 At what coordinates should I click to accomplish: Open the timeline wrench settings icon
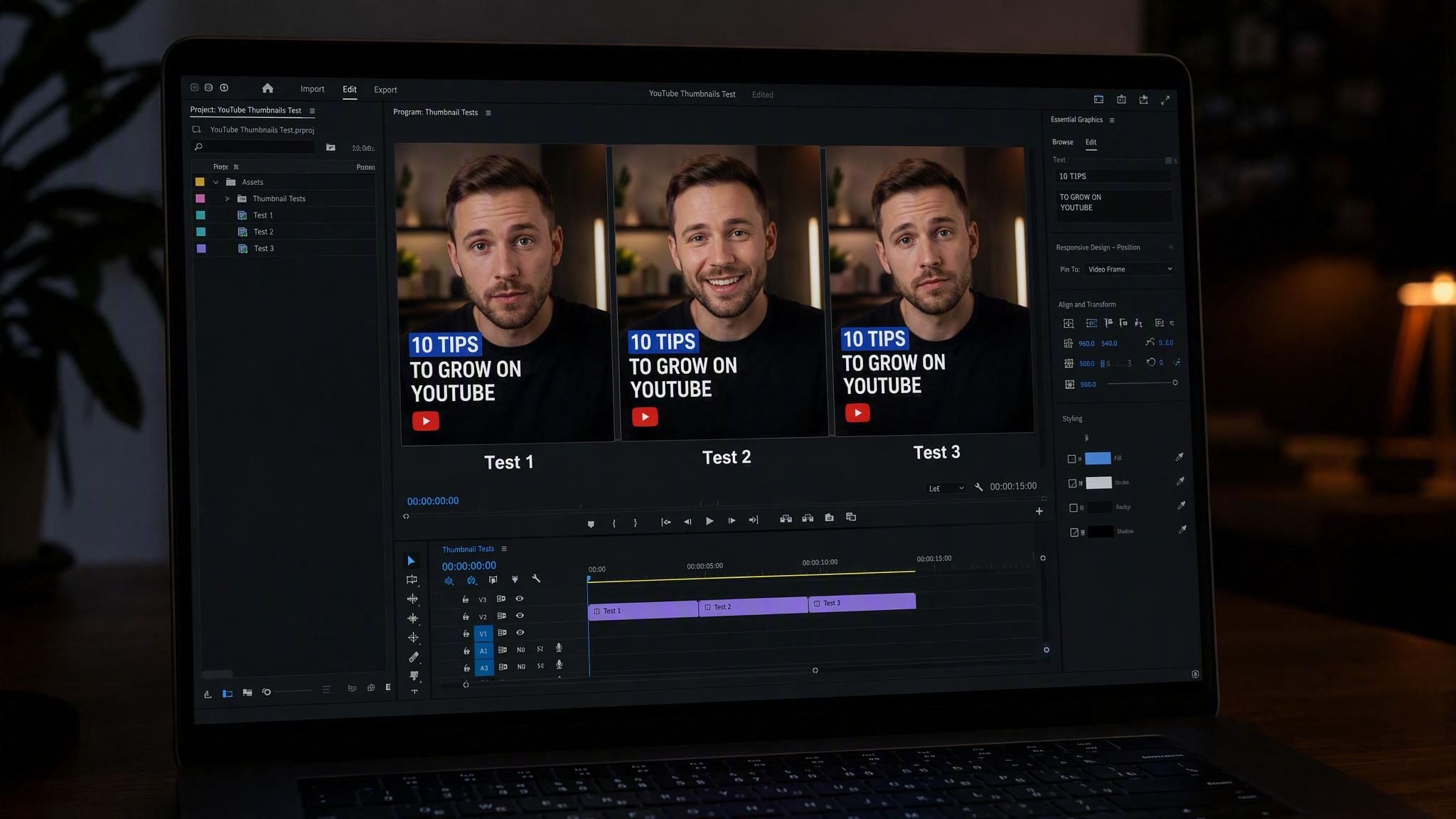pos(536,579)
